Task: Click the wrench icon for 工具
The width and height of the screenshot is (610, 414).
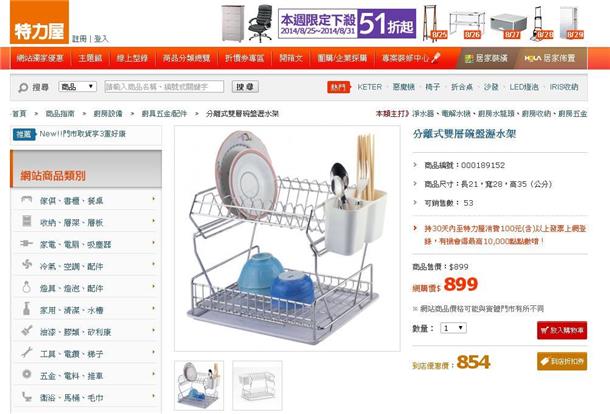Action: pyautogui.click(x=27, y=353)
